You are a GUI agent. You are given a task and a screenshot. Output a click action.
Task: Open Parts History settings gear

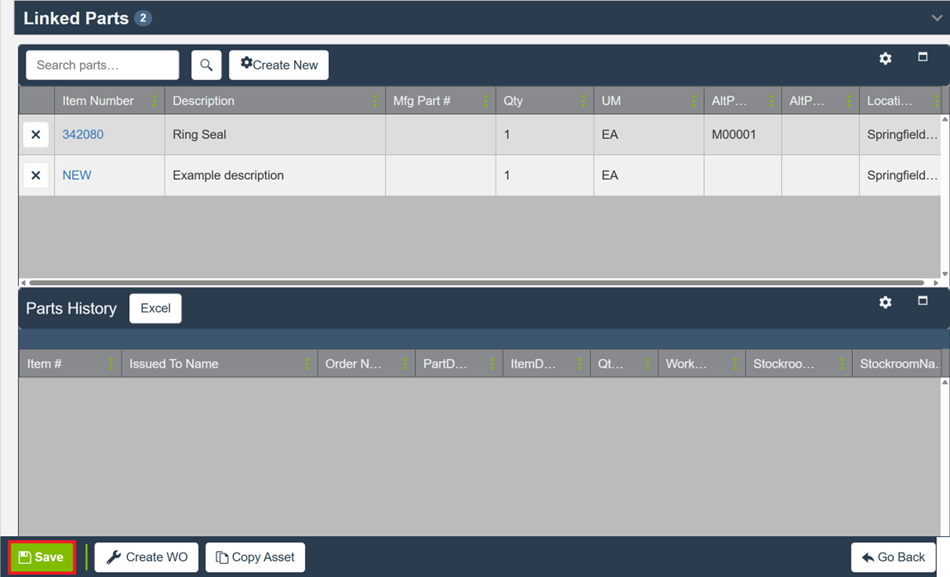[x=885, y=302]
